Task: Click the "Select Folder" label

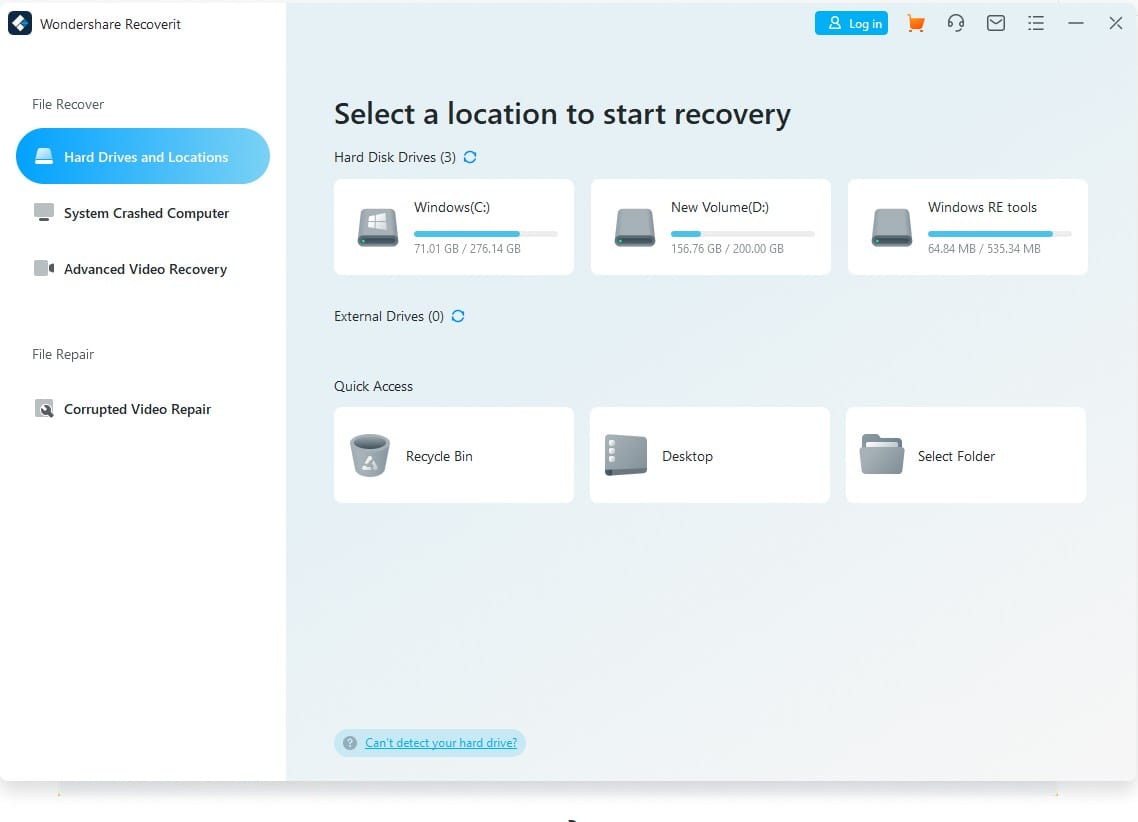Action: pyautogui.click(x=956, y=456)
